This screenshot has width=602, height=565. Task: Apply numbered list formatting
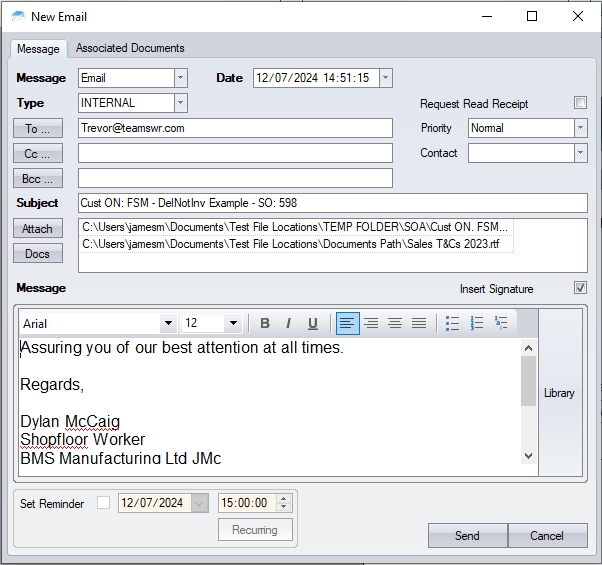(x=477, y=323)
